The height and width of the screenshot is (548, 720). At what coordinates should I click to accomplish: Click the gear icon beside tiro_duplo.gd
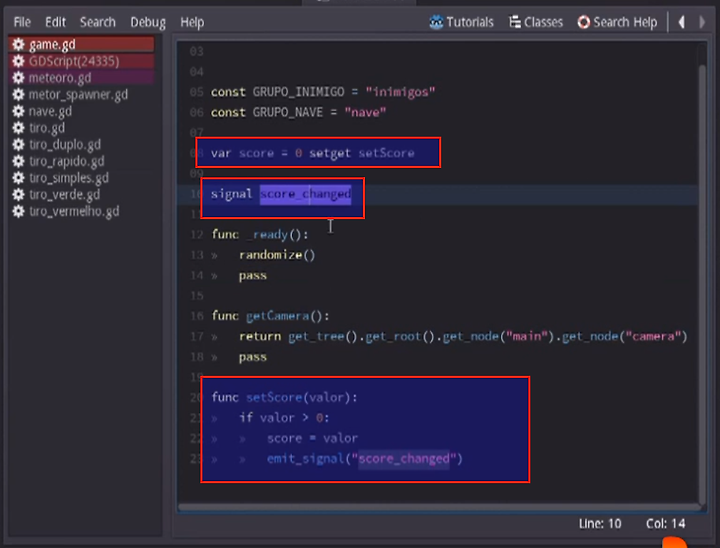pos(18,145)
